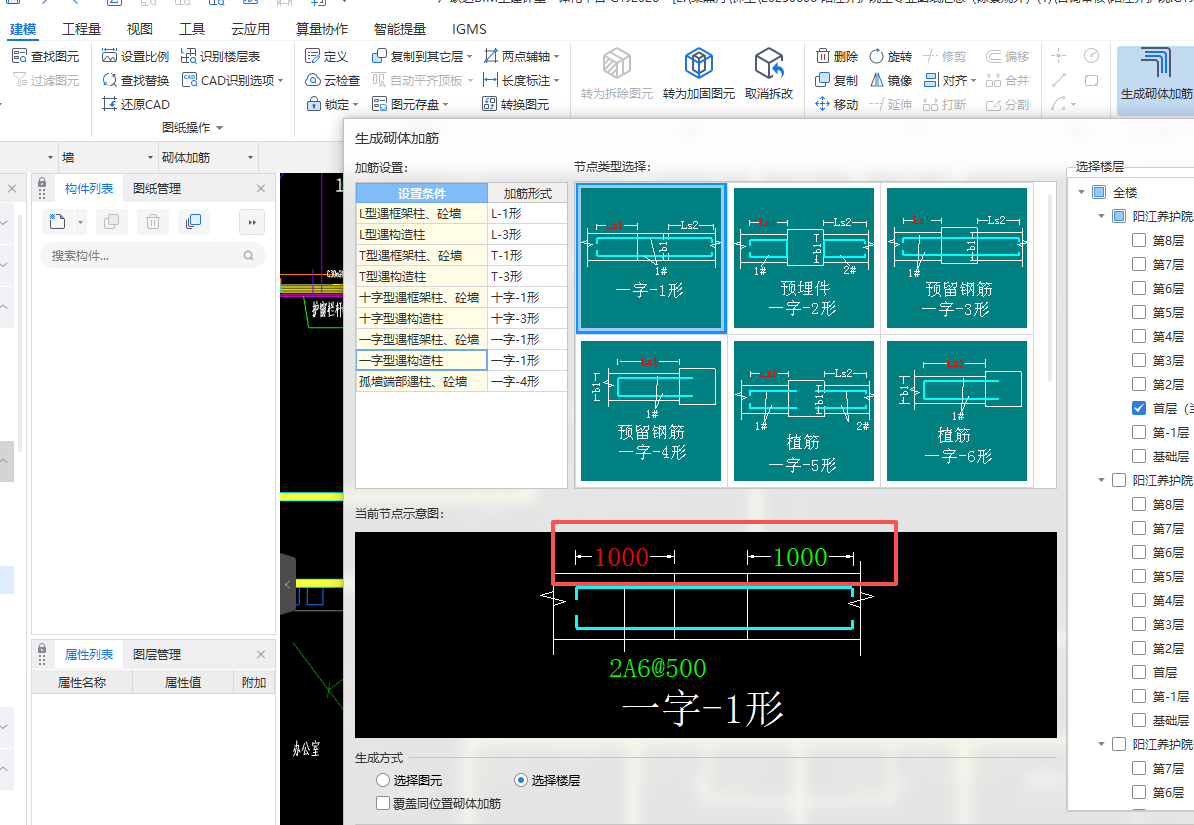Open the 锁定 dropdown arrow
The image size is (1194, 825).
[x=356, y=105]
